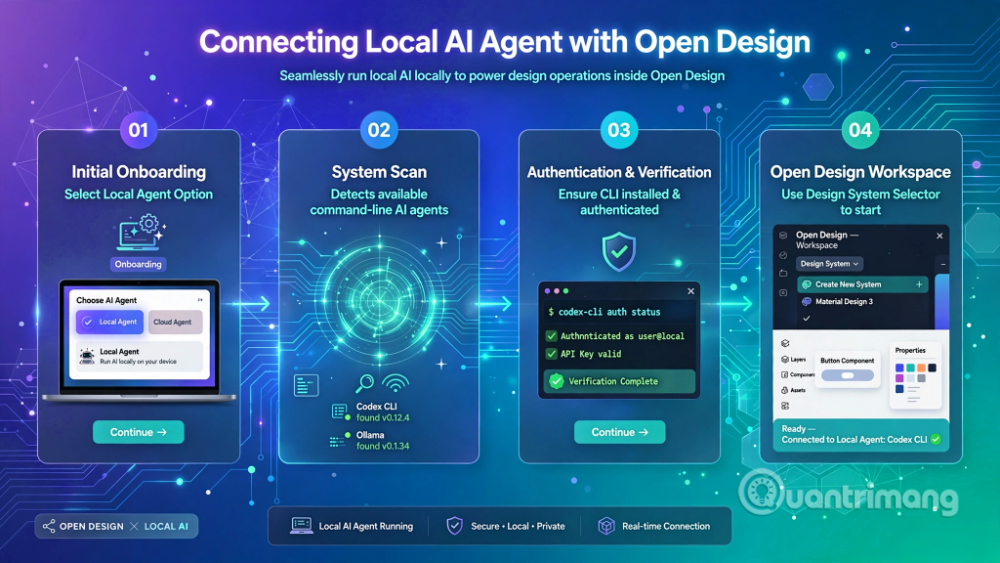The width and height of the screenshot is (1000, 563).
Task: Click the robot icon beside Local Agent description
Action: pyautogui.click(x=87, y=356)
